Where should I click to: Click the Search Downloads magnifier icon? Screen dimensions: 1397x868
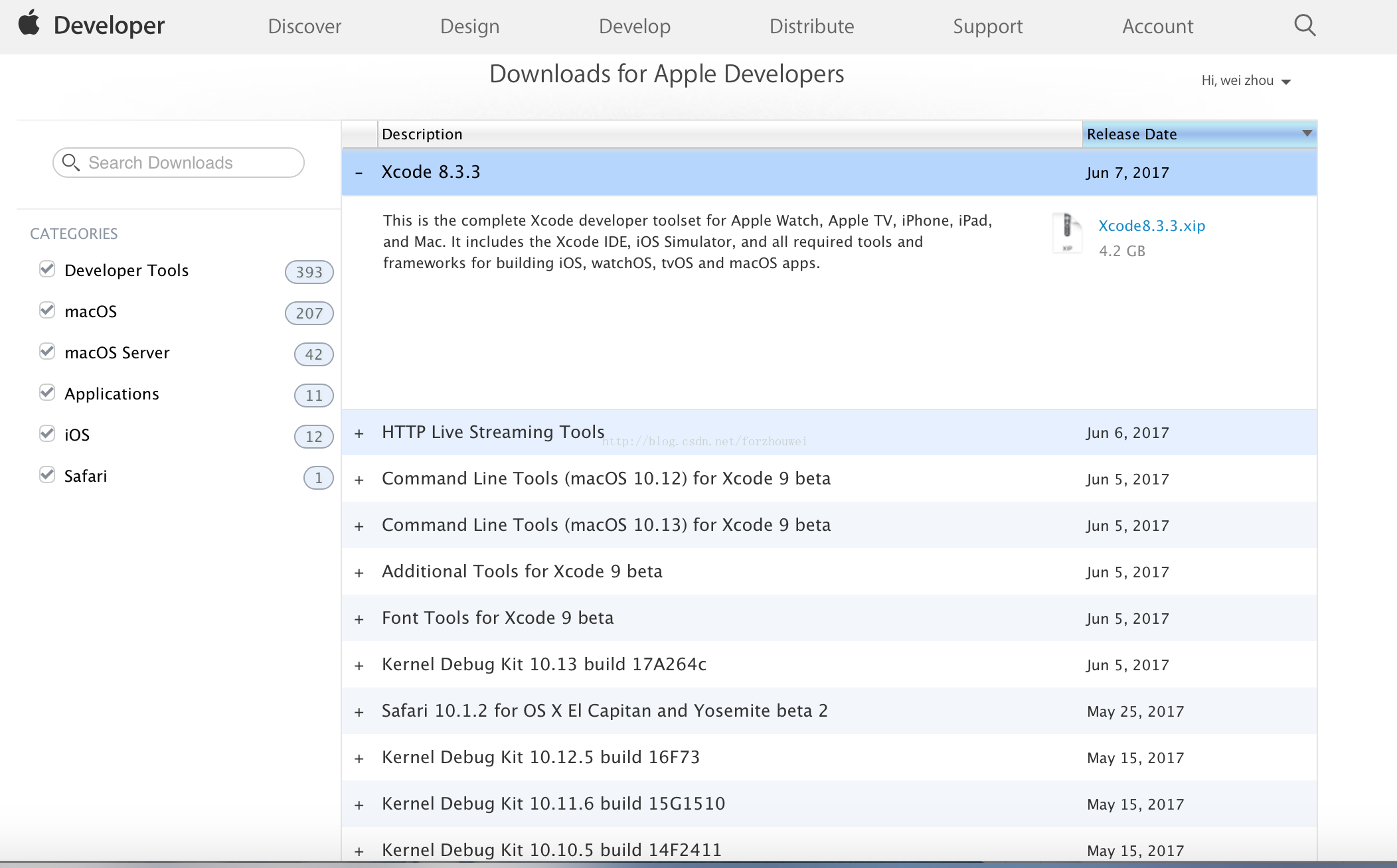pos(70,163)
